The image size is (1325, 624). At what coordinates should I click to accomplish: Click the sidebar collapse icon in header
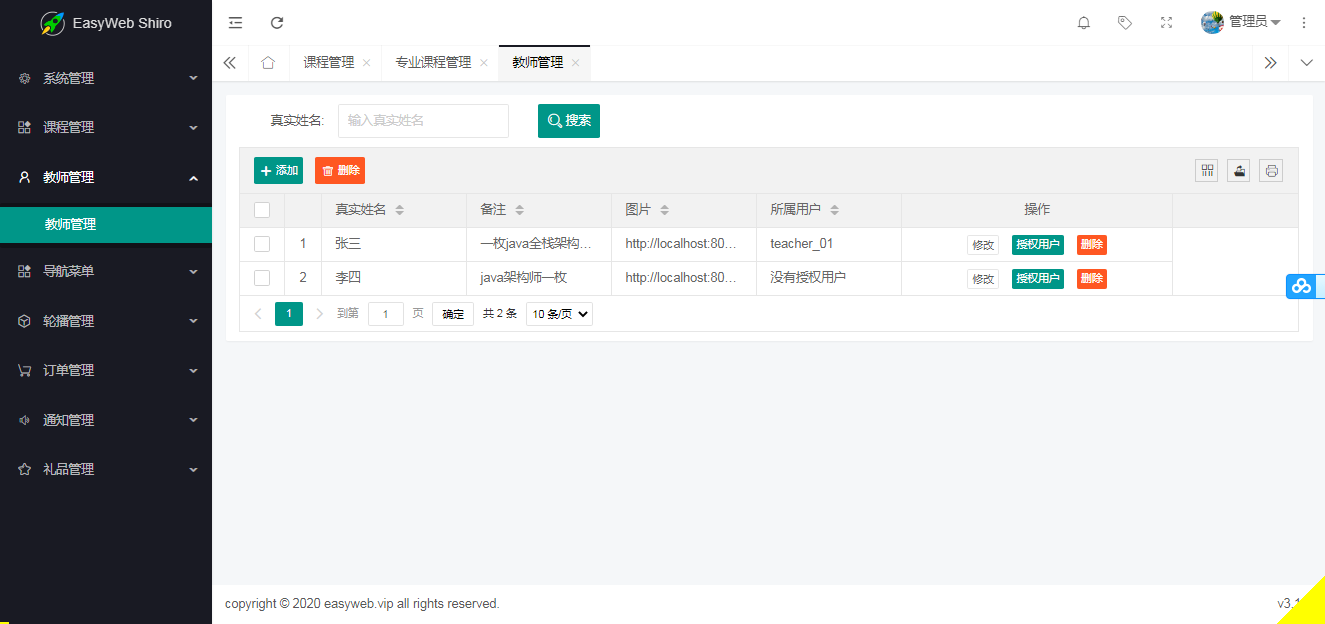tap(235, 23)
